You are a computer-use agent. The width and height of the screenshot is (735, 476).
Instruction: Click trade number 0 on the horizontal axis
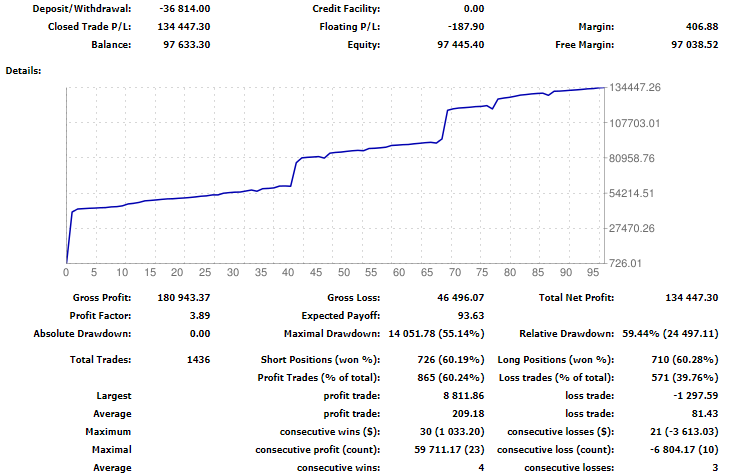pos(66,272)
